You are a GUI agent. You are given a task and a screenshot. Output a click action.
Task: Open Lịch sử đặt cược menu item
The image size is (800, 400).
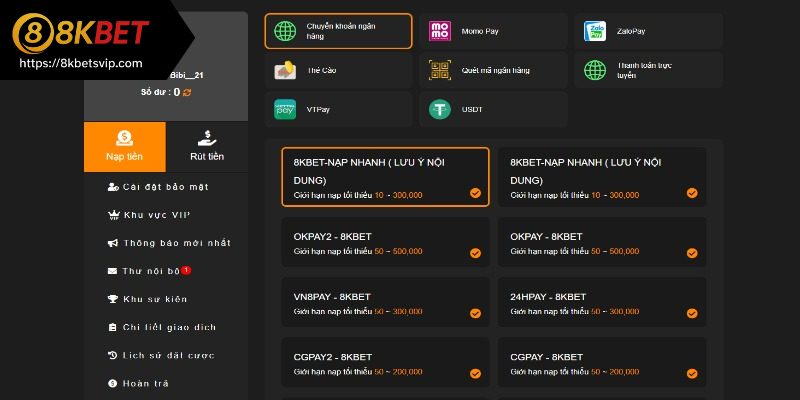pyautogui.click(x=166, y=355)
